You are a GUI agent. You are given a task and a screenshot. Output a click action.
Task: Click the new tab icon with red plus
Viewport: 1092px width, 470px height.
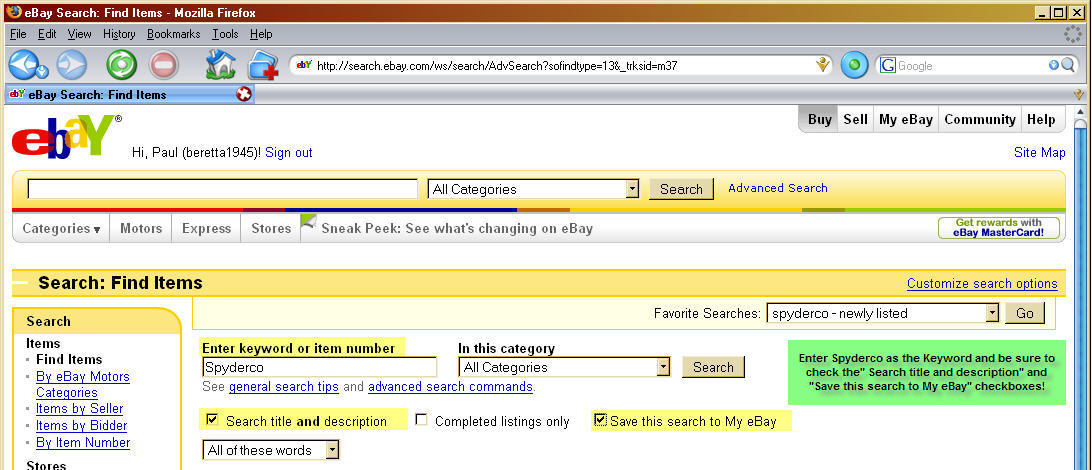(263, 65)
